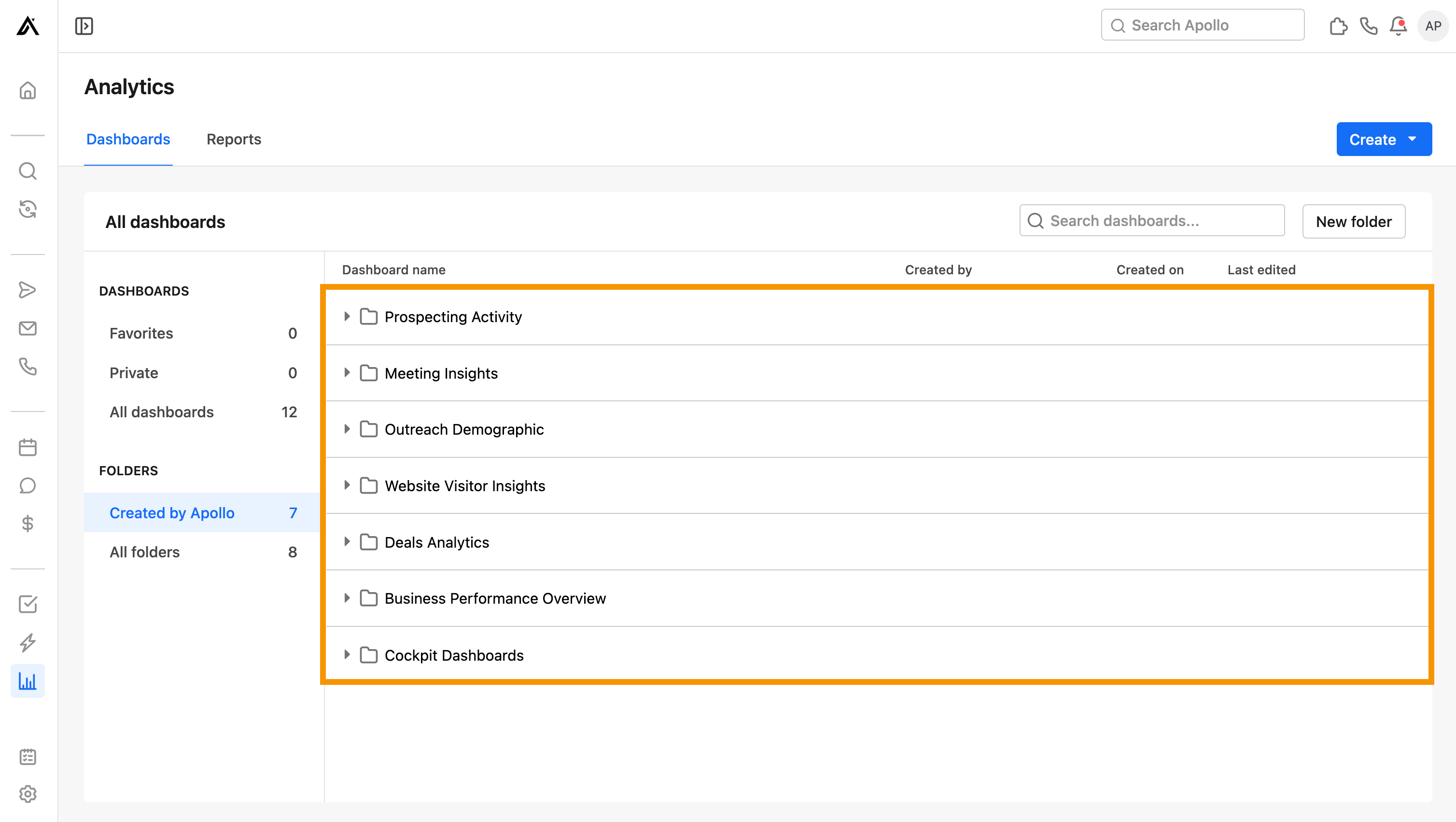The image size is (1456, 822).
Task: Open the Tasks checkbox icon in sidebar
Action: tap(28, 604)
